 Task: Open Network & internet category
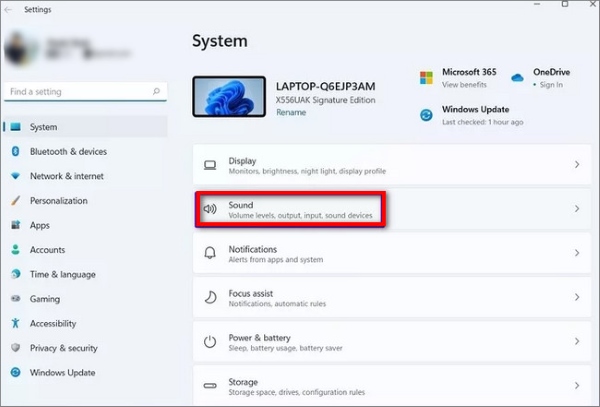(x=85, y=176)
